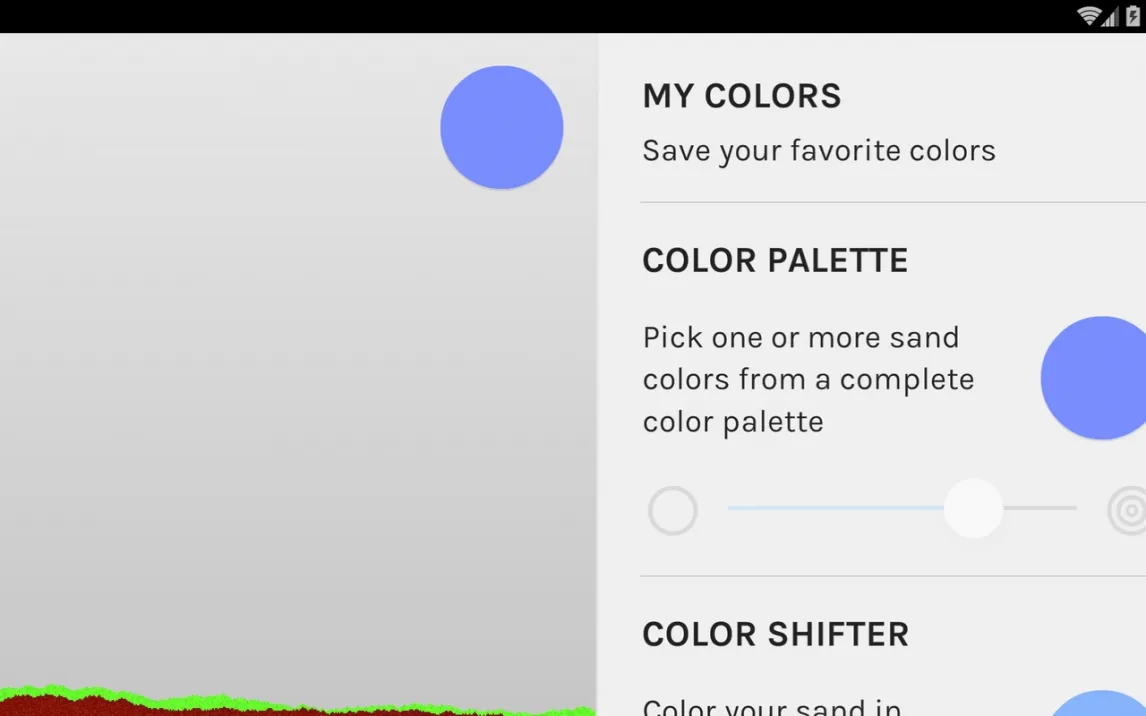Tap the battery charging status icon
The height and width of the screenshot is (716, 1146).
pos(1132,16)
